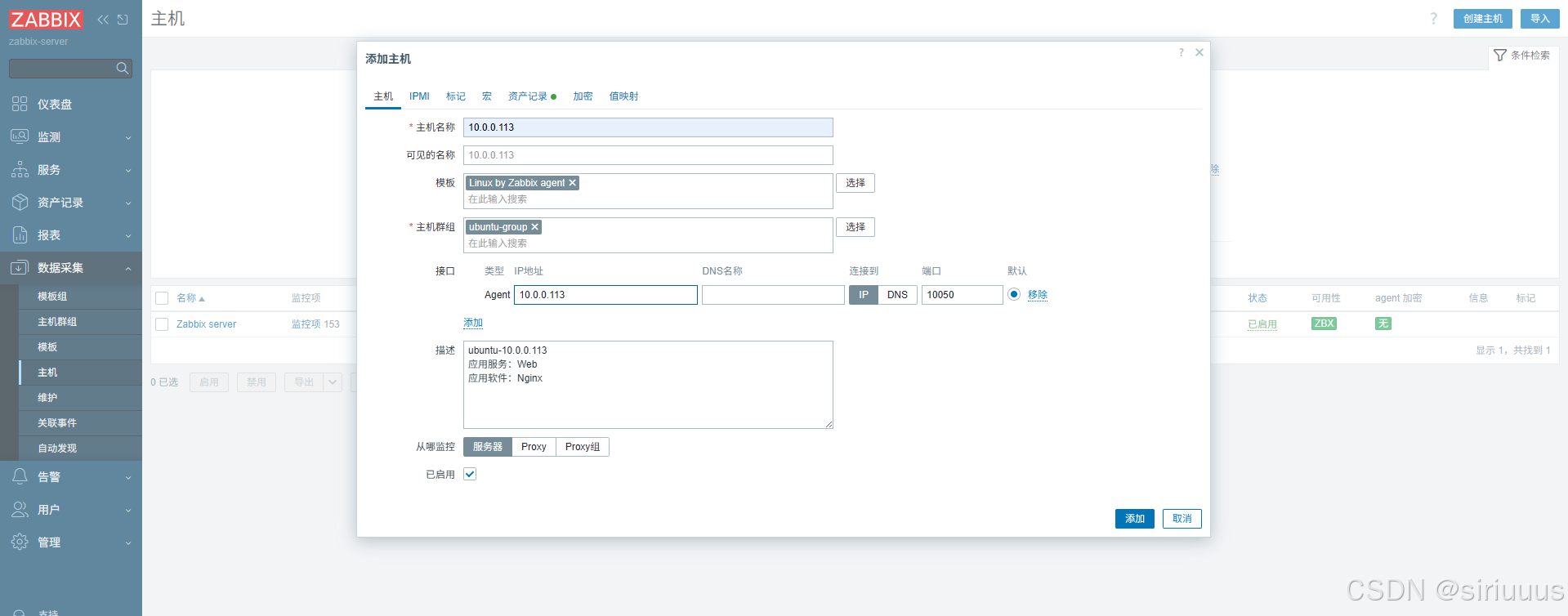Toggle the Enabled (已启用) checkbox
Screen dimensions: 1568x616
(x=470, y=474)
